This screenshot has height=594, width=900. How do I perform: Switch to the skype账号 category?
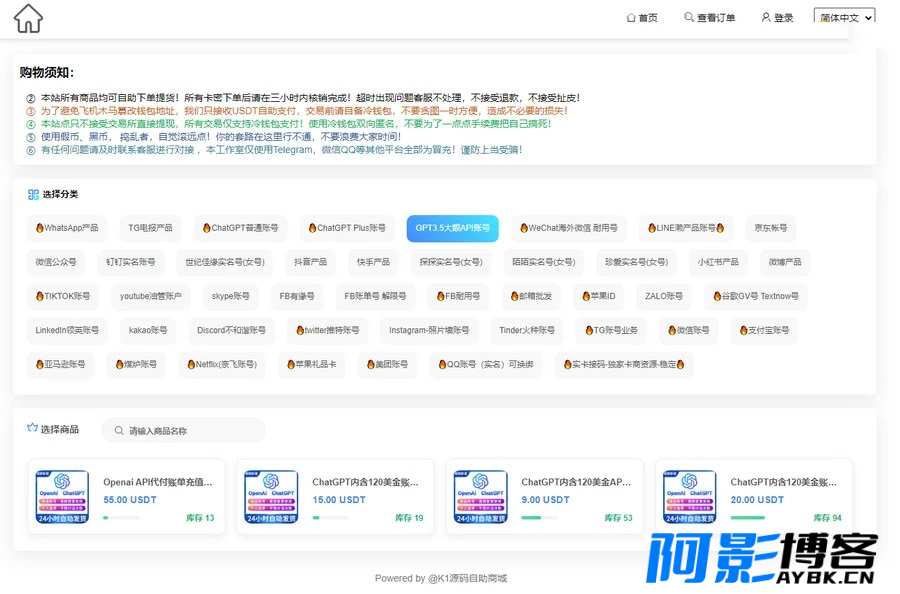click(230, 296)
